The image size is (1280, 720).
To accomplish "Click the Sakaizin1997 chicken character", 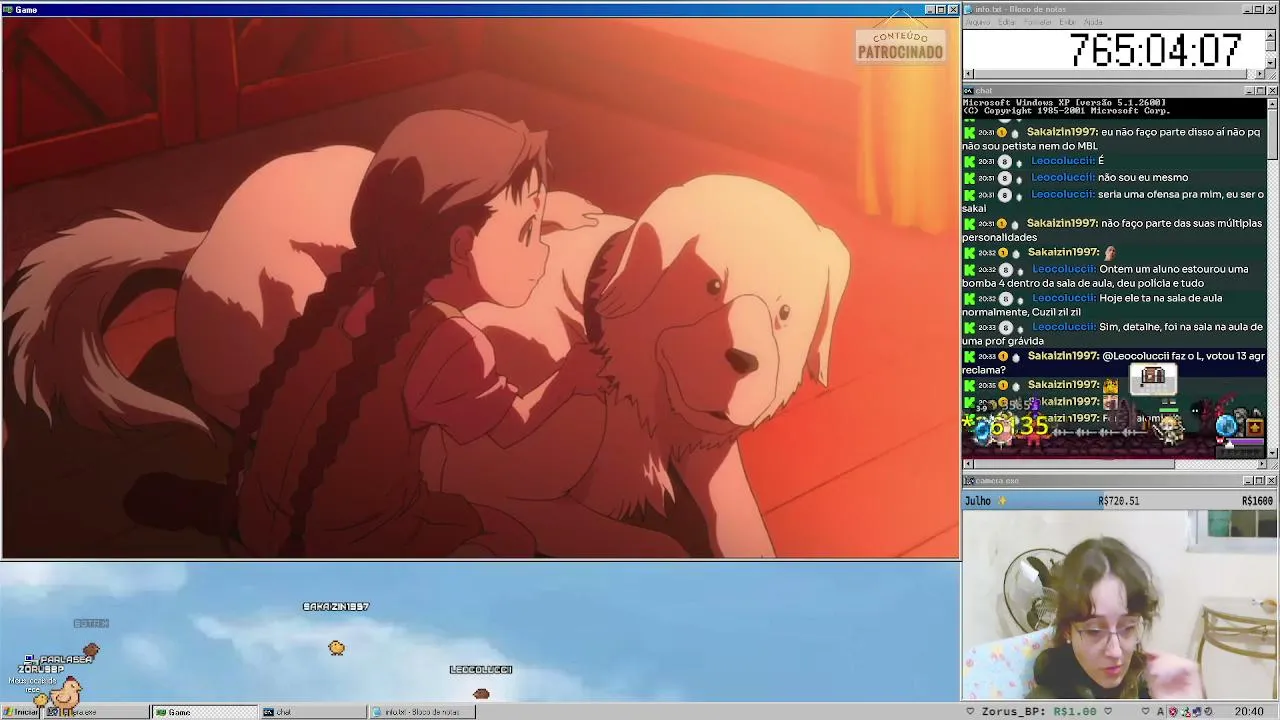I will (x=336, y=648).
